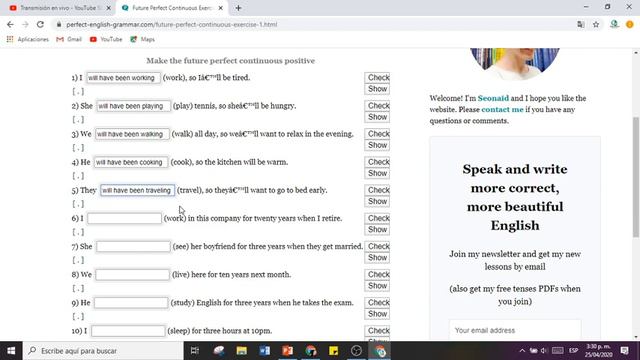The image size is (640, 360).
Task: Click the Your email address newsletter field
Action: [515, 330]
